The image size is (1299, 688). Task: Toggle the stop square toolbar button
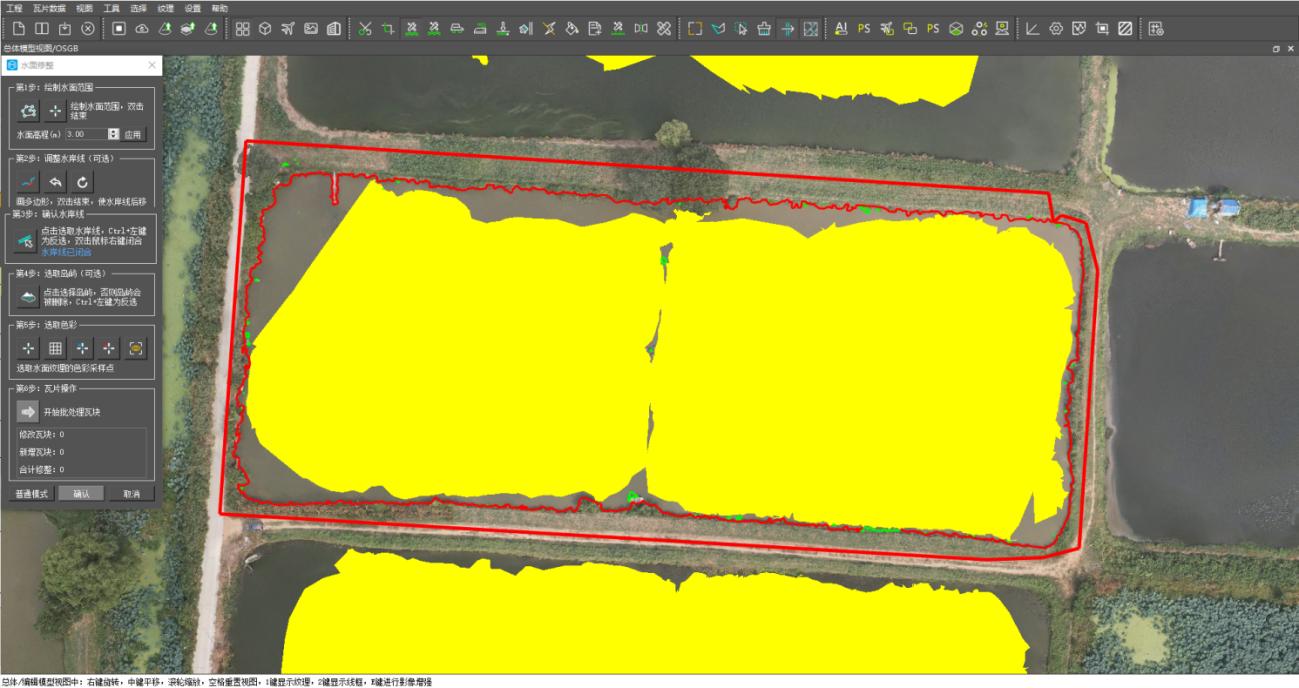pyautogui.click(x=118, y=28)
